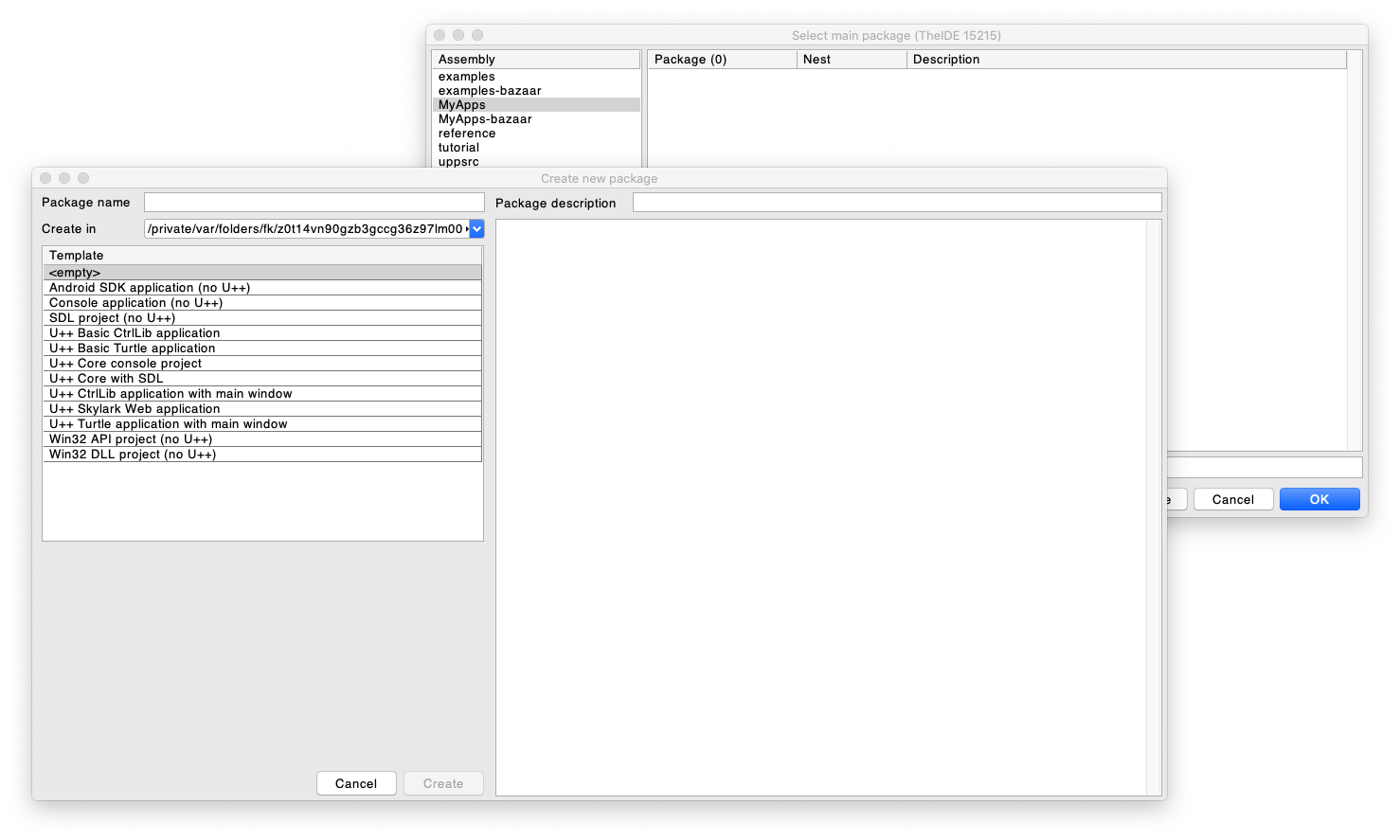Sort by the Nest column header

tap(851, 60)
